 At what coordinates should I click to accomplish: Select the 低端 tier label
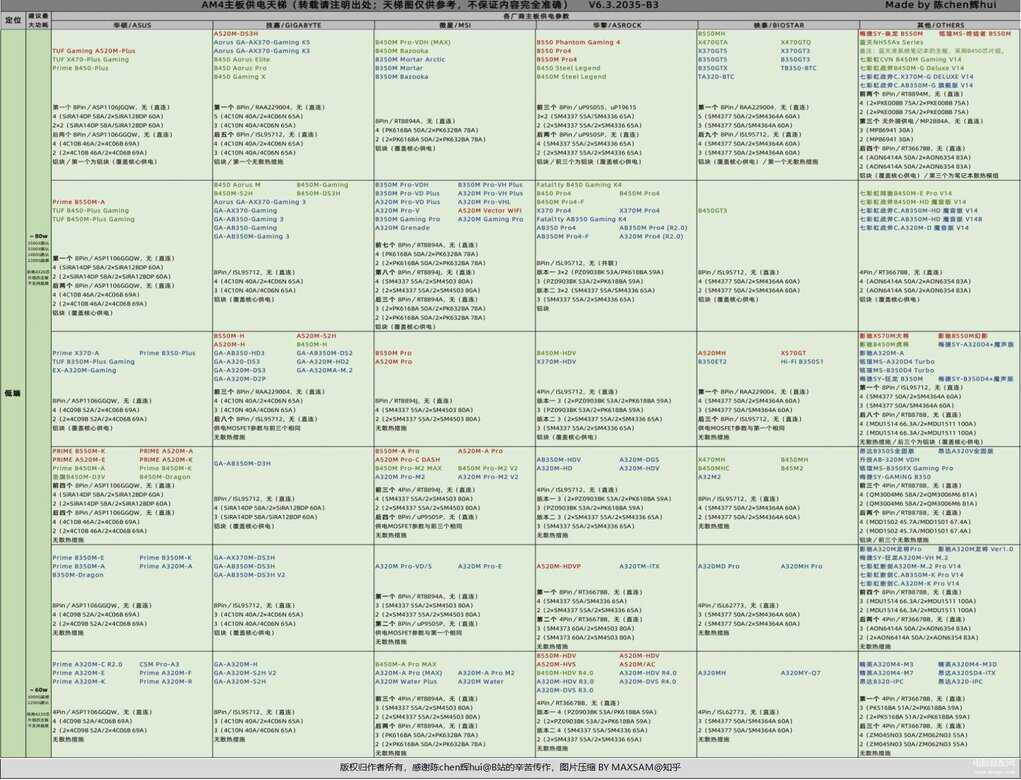point(13,393)
